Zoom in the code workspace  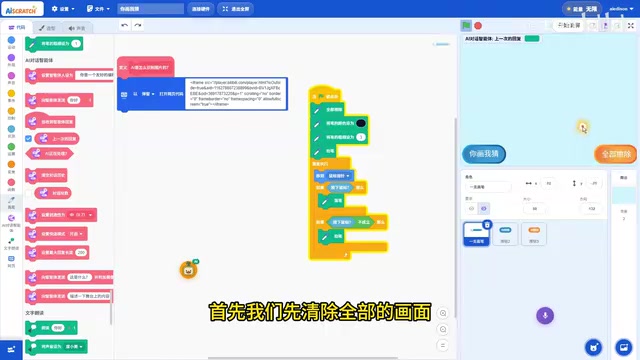coord(443,313)
